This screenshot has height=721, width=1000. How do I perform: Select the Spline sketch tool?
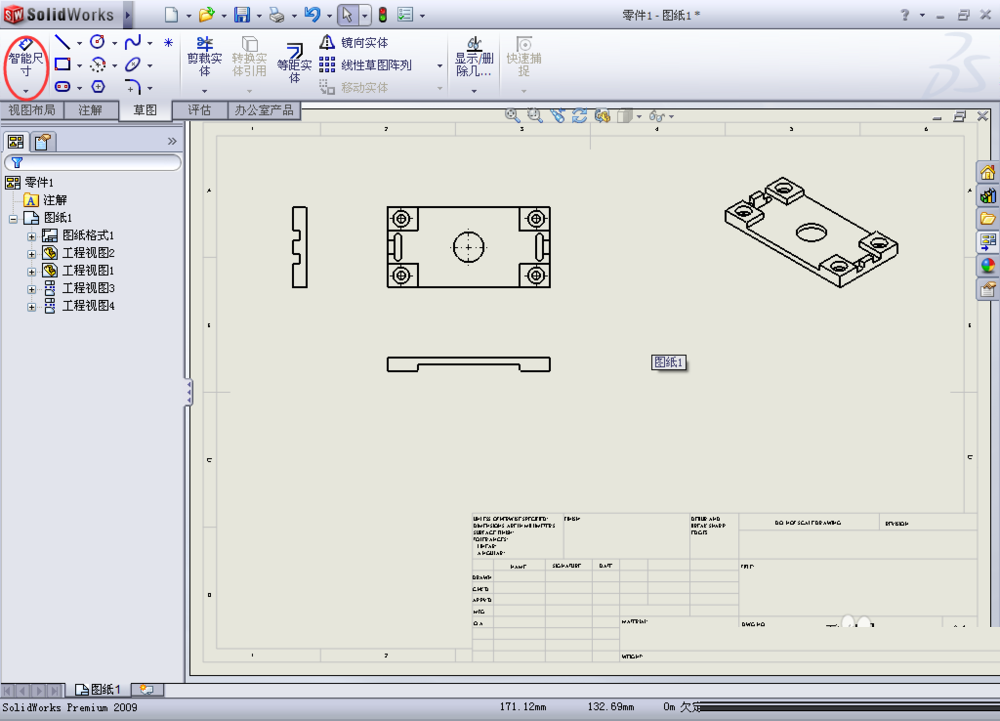click(133, 43)
